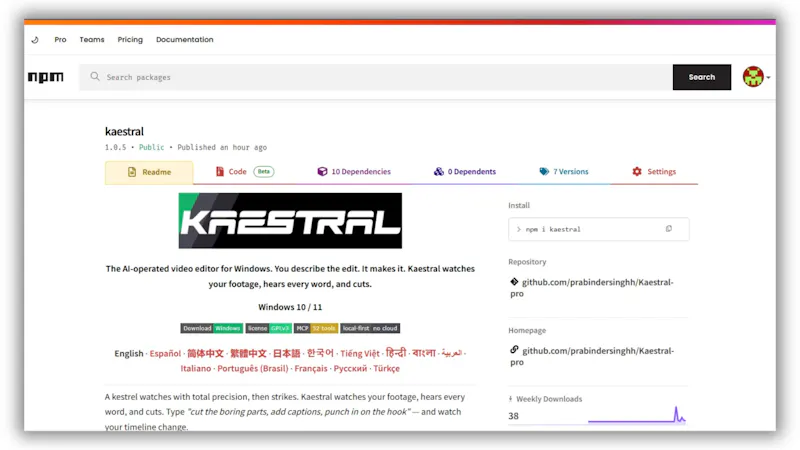The image size is (800, 450).
Task: Click the Public label
Action: [x=152, y=147]
